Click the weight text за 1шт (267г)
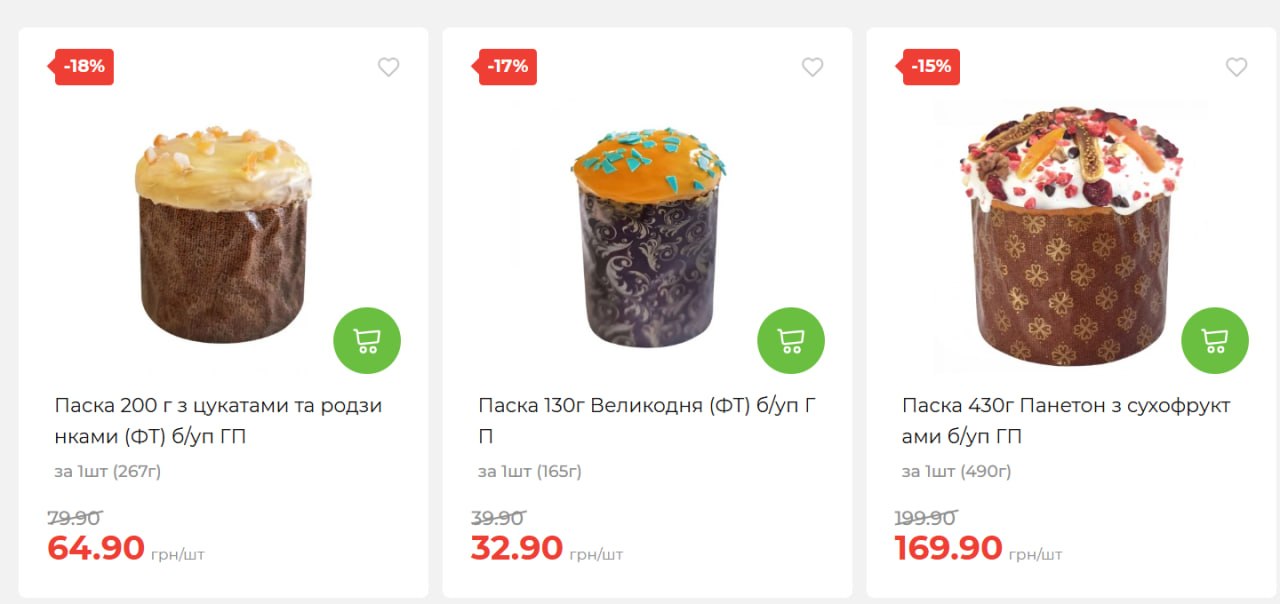1280x604 pixels. [x=107, y=471]
